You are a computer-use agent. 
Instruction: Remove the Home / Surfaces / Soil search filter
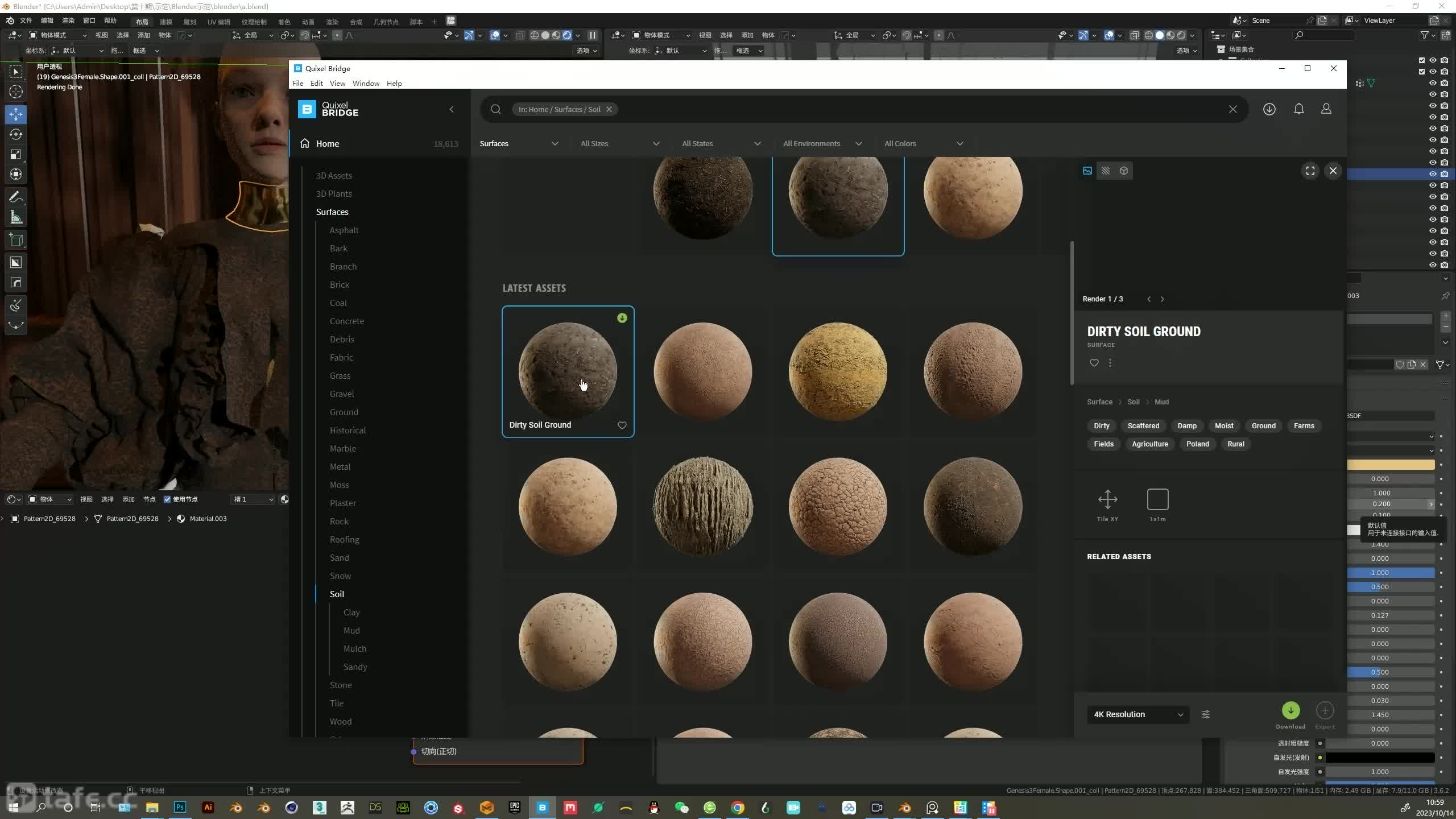click(x=609, y=109)
